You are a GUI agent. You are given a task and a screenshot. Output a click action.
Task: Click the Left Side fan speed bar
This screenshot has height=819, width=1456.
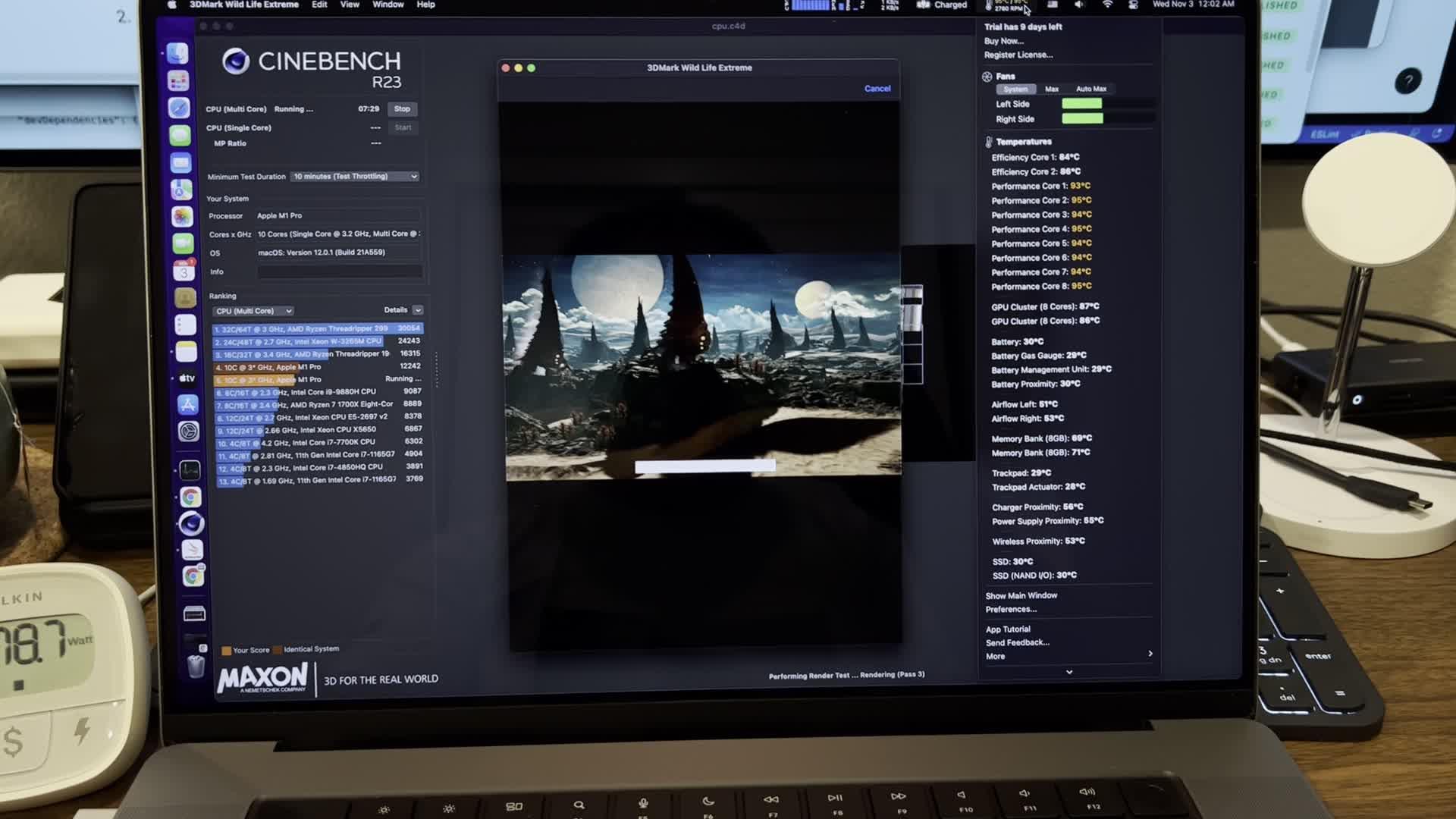[1082, 104]
